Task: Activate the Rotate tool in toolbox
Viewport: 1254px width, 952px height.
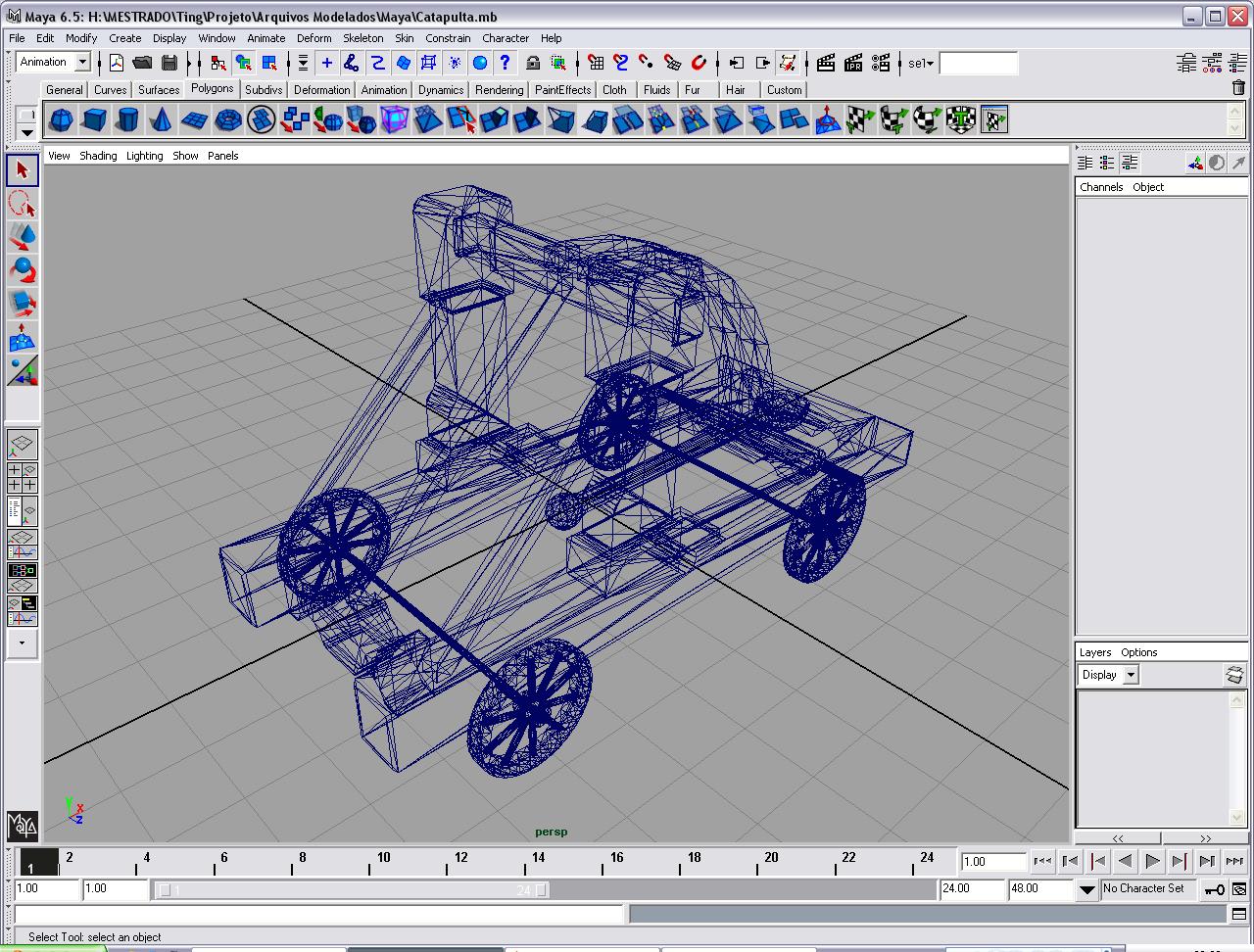Action: click(x=23, y=270)
